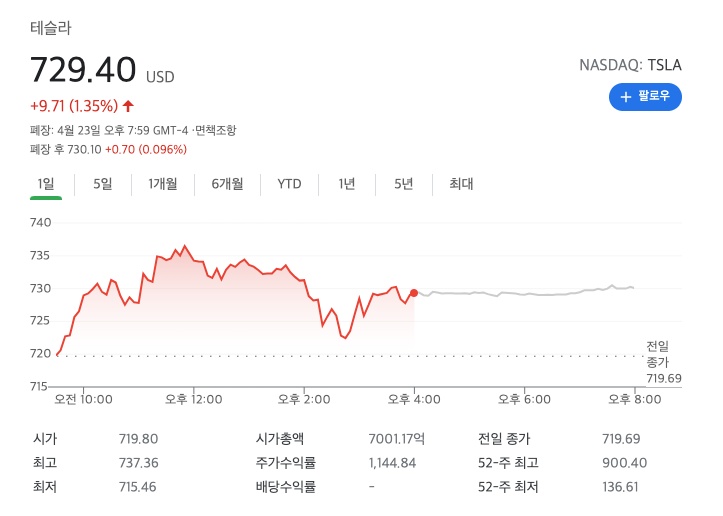This screenshot has height=516, width=723.
Task: Click the red intraday price line peak
Action: pos(183,246)
